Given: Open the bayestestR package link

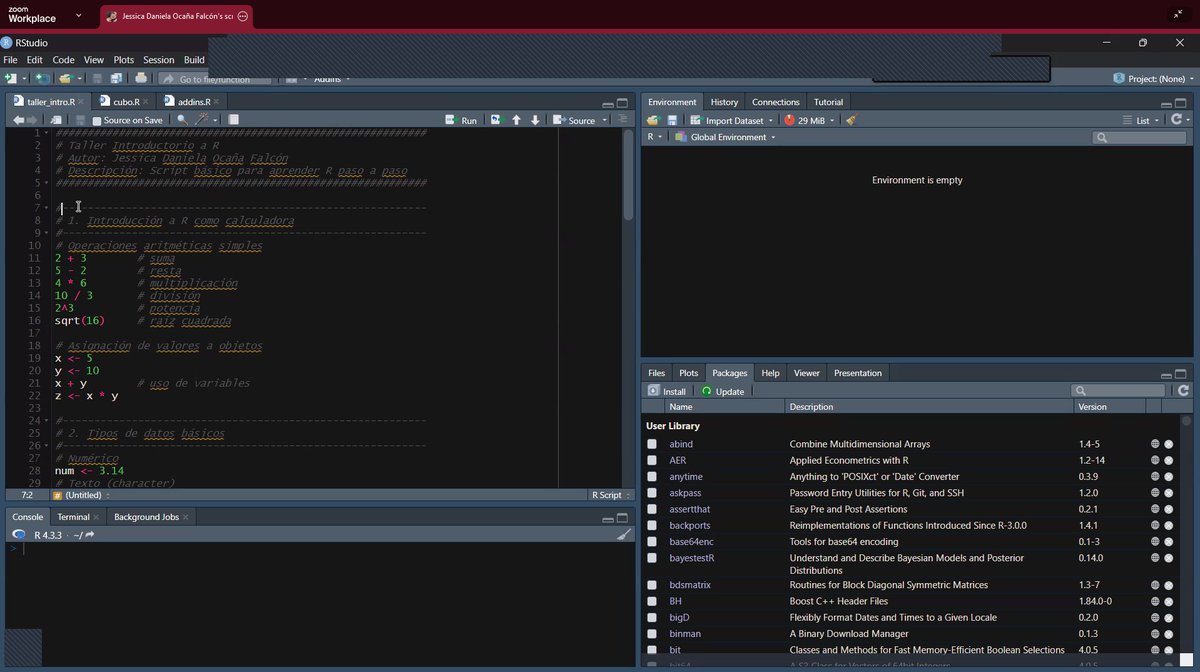Looking at the screenshot, I should [692, 558].
